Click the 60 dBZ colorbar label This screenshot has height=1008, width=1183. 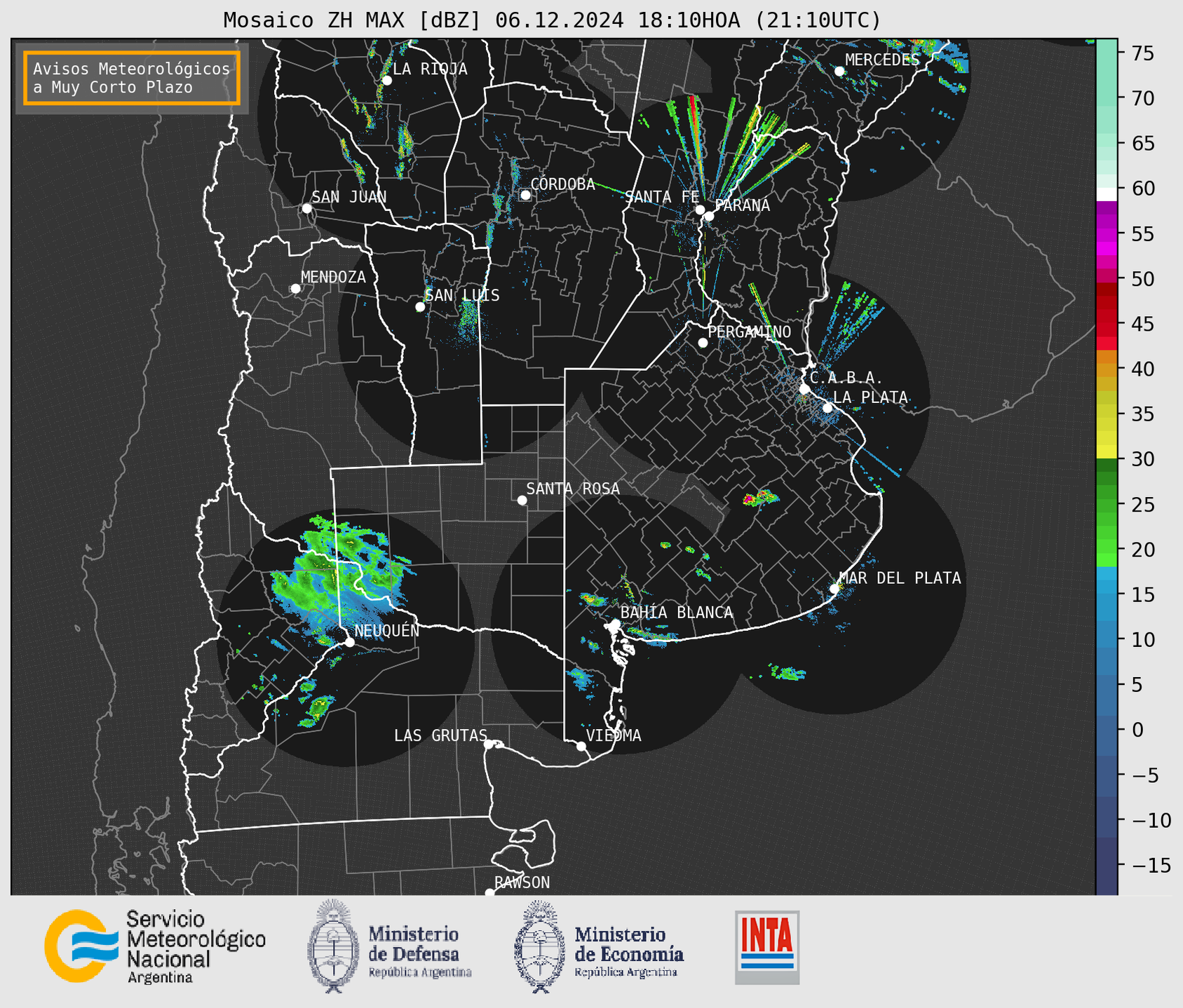tap(1143, 189)
